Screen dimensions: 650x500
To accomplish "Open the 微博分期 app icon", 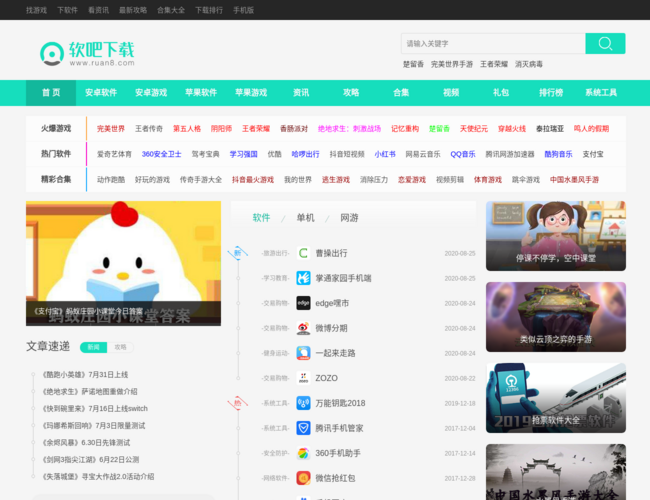I will (x=303, y=328).
